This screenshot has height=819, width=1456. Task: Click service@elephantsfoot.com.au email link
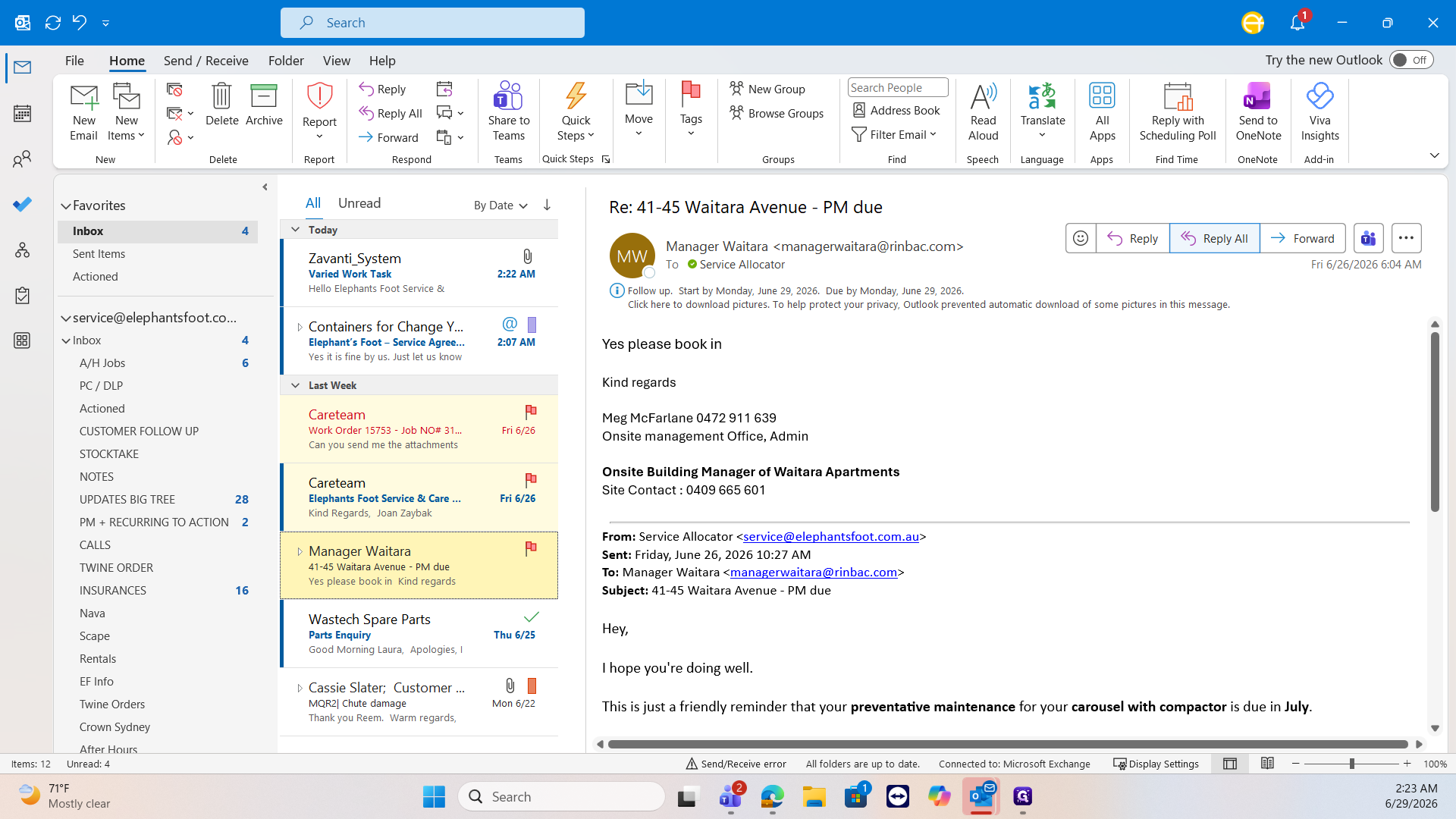point(831,536)
